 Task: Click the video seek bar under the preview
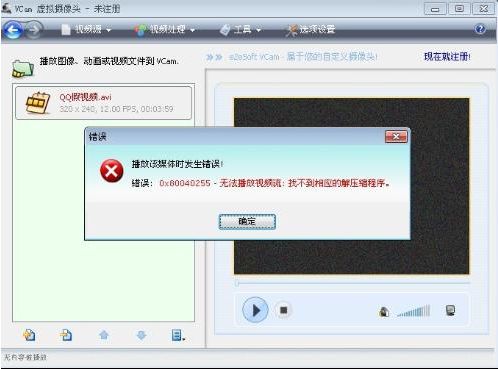tap(352, 284)
